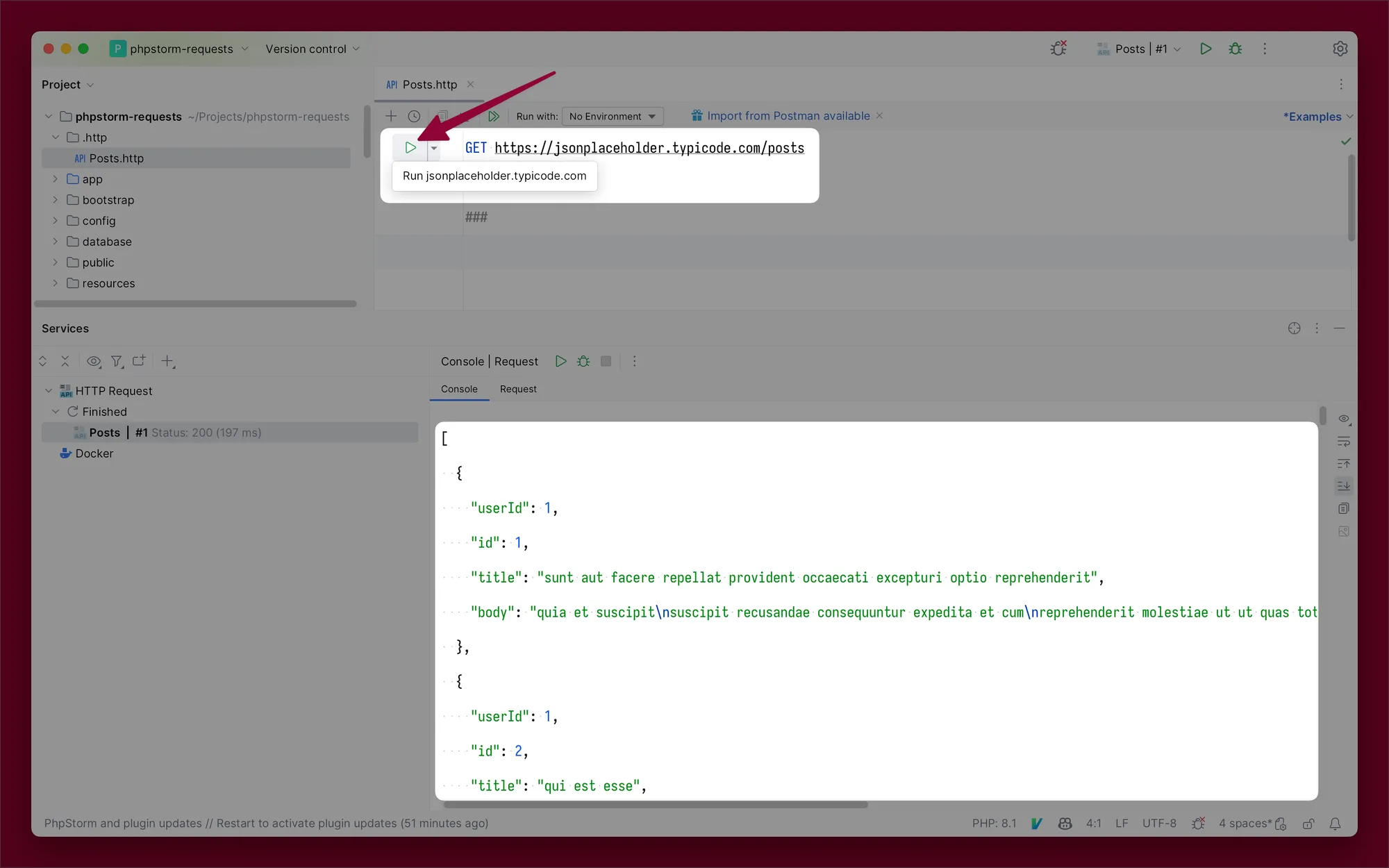The image size is (1389, 868).
Task: Open the No Environment dropdown
Action: pyautogui.click(x=613, y=116)
